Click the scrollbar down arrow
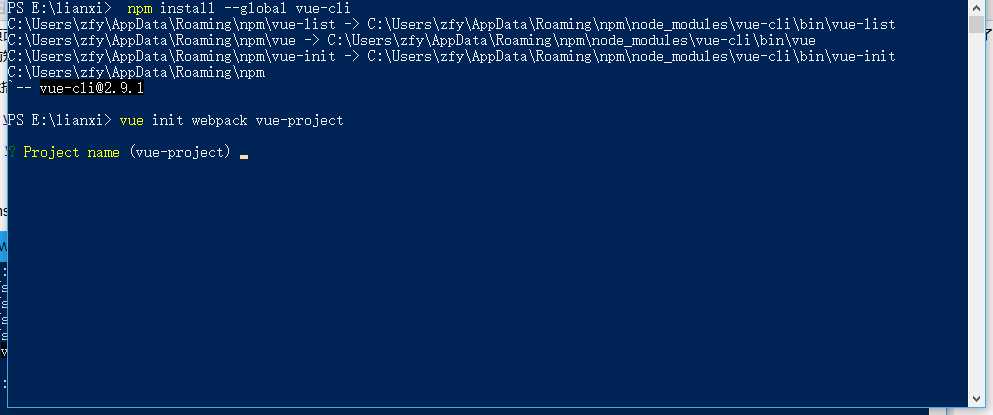Image resolution: width=993 pixels, height=415 pixels. coord(976,402)
